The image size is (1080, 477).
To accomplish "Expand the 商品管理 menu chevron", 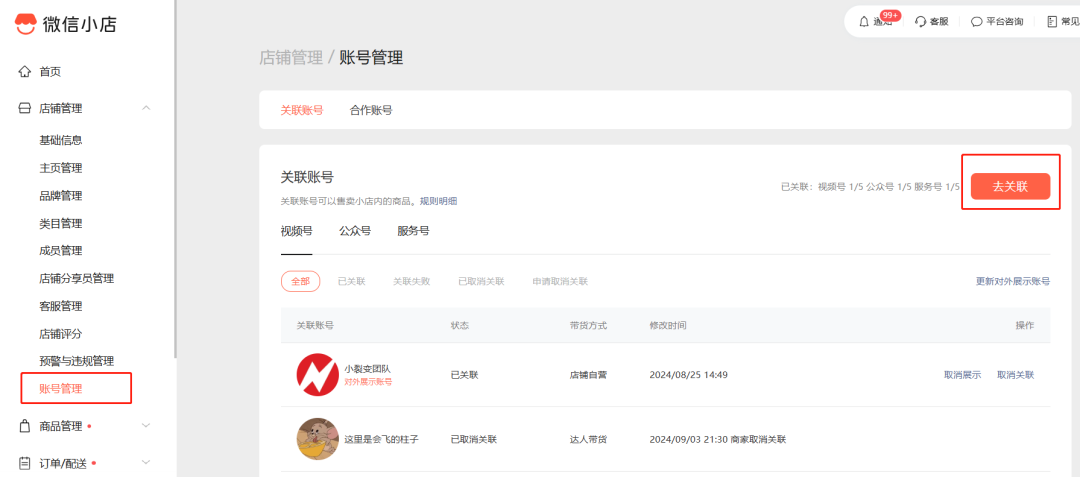I will [x=146, y=426].
